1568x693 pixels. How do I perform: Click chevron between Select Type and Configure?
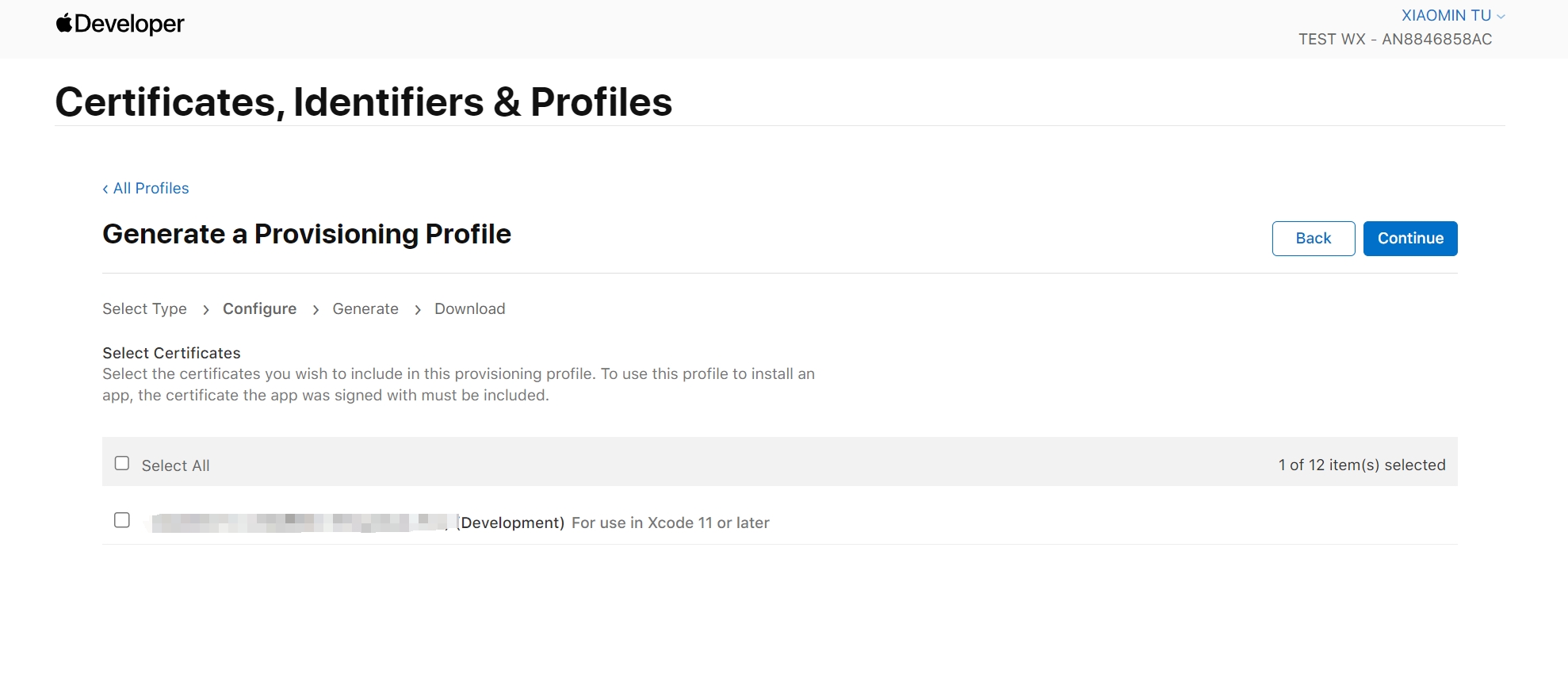click(205, 310)
